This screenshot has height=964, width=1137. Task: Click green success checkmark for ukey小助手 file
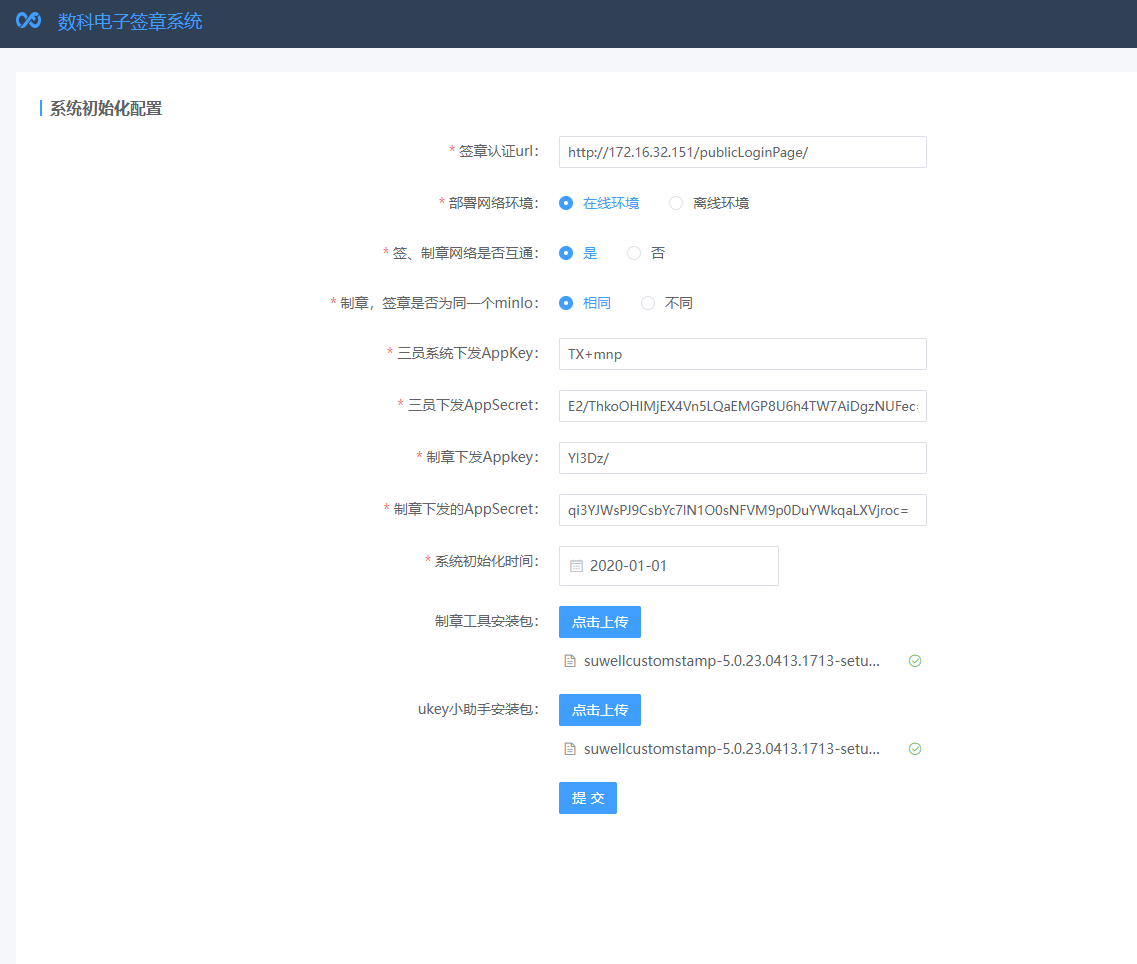tap(914, 749)
